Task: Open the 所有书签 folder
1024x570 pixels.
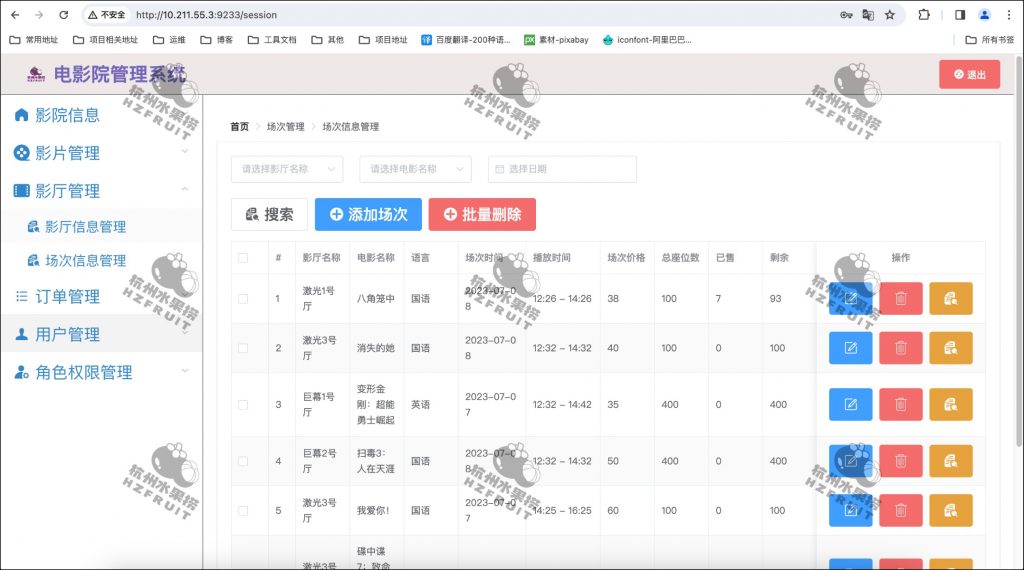Action: coord(990,40)
